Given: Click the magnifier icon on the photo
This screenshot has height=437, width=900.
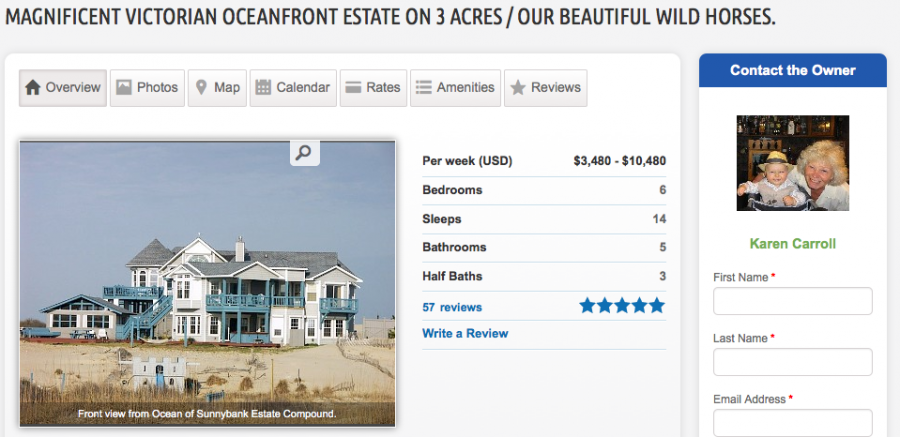Looking at the screenshot, I should pos(305,152).
